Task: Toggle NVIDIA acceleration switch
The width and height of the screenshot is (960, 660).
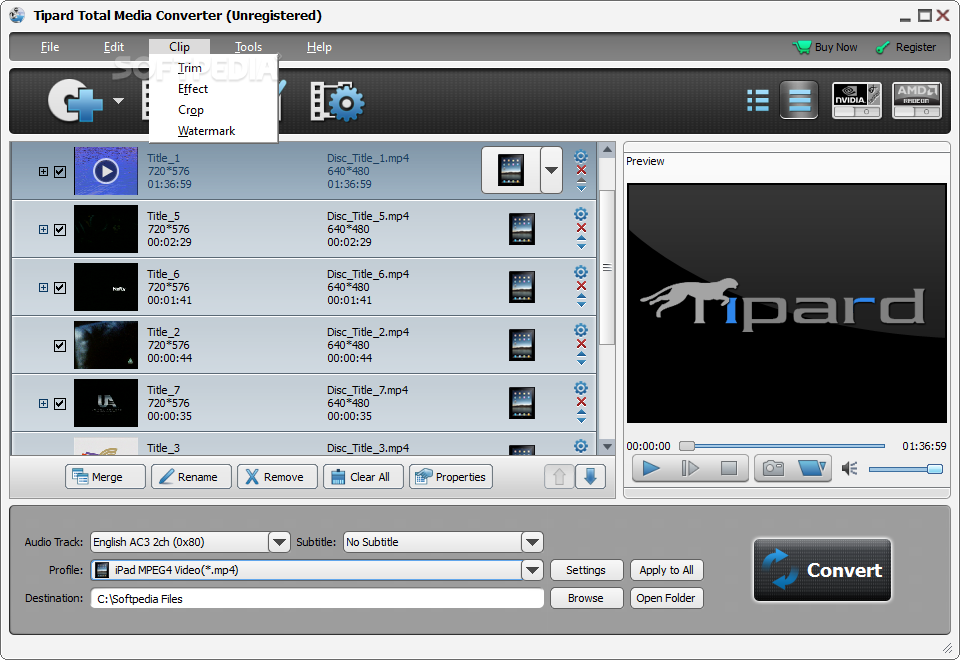Action: pyautogui.click(x=857, y=100)
